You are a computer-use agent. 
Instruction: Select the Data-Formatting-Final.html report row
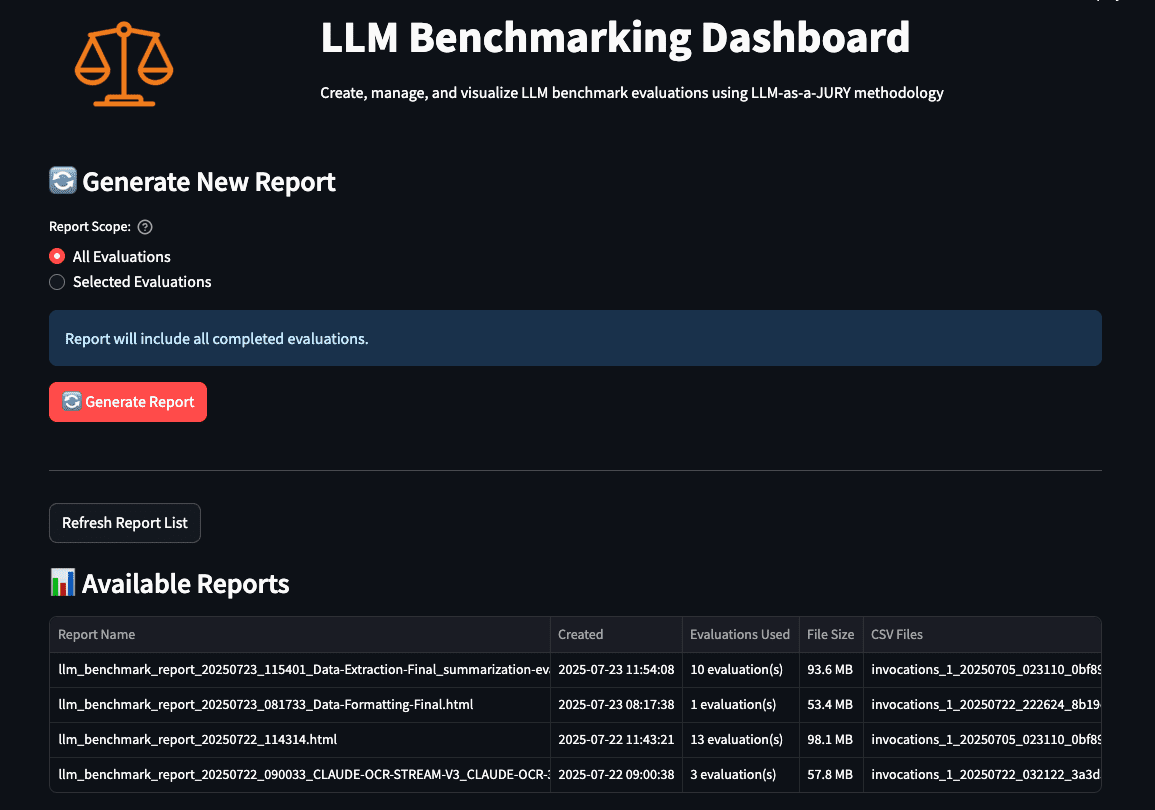coord(266,705)
